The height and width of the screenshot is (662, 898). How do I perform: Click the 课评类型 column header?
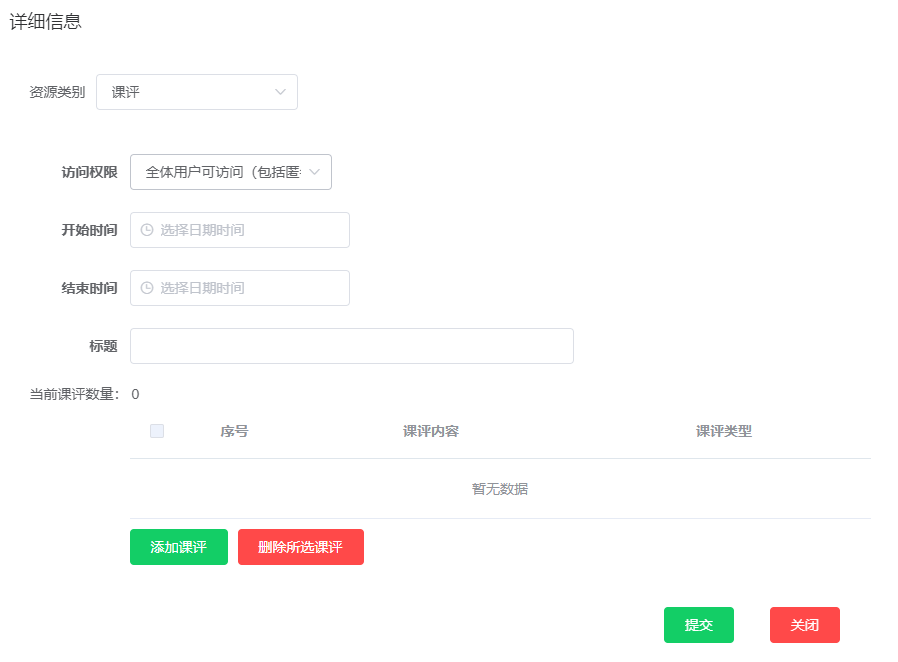(723, 431)
